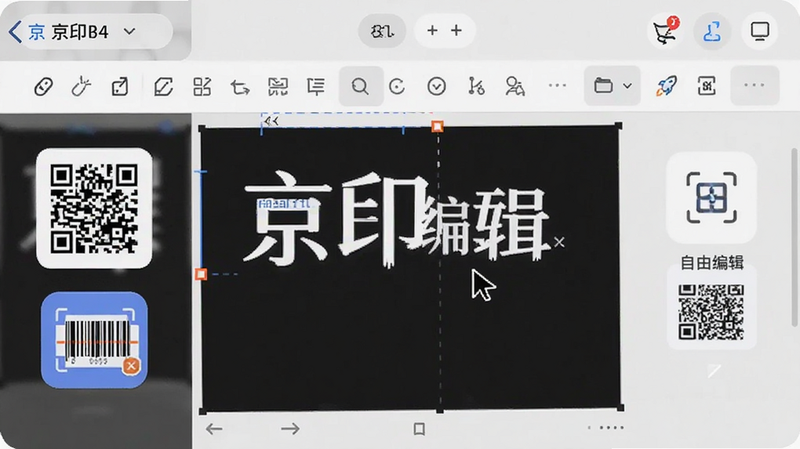Viewport: 800px width, 449px height.
Task: Click the monitor display icon
Action: tap(760, 31)
